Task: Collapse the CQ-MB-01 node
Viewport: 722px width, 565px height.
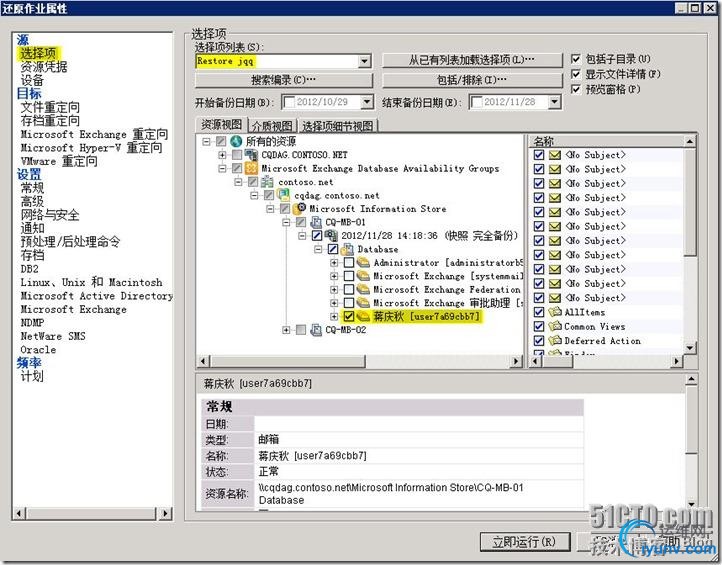Action: [286, 222]
